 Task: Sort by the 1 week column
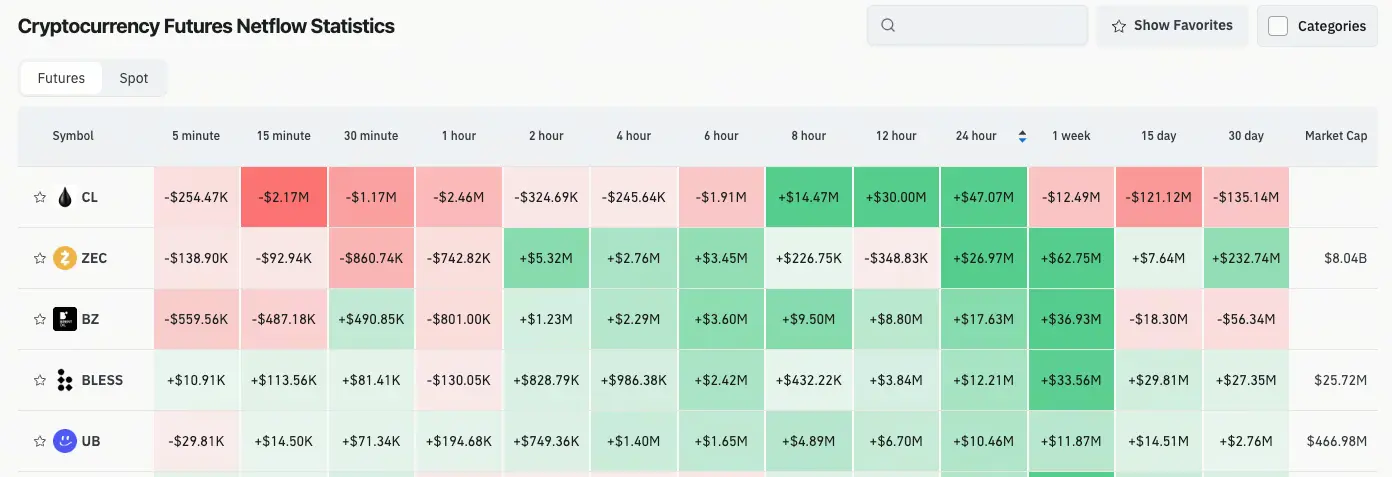tap(1071, 136)
